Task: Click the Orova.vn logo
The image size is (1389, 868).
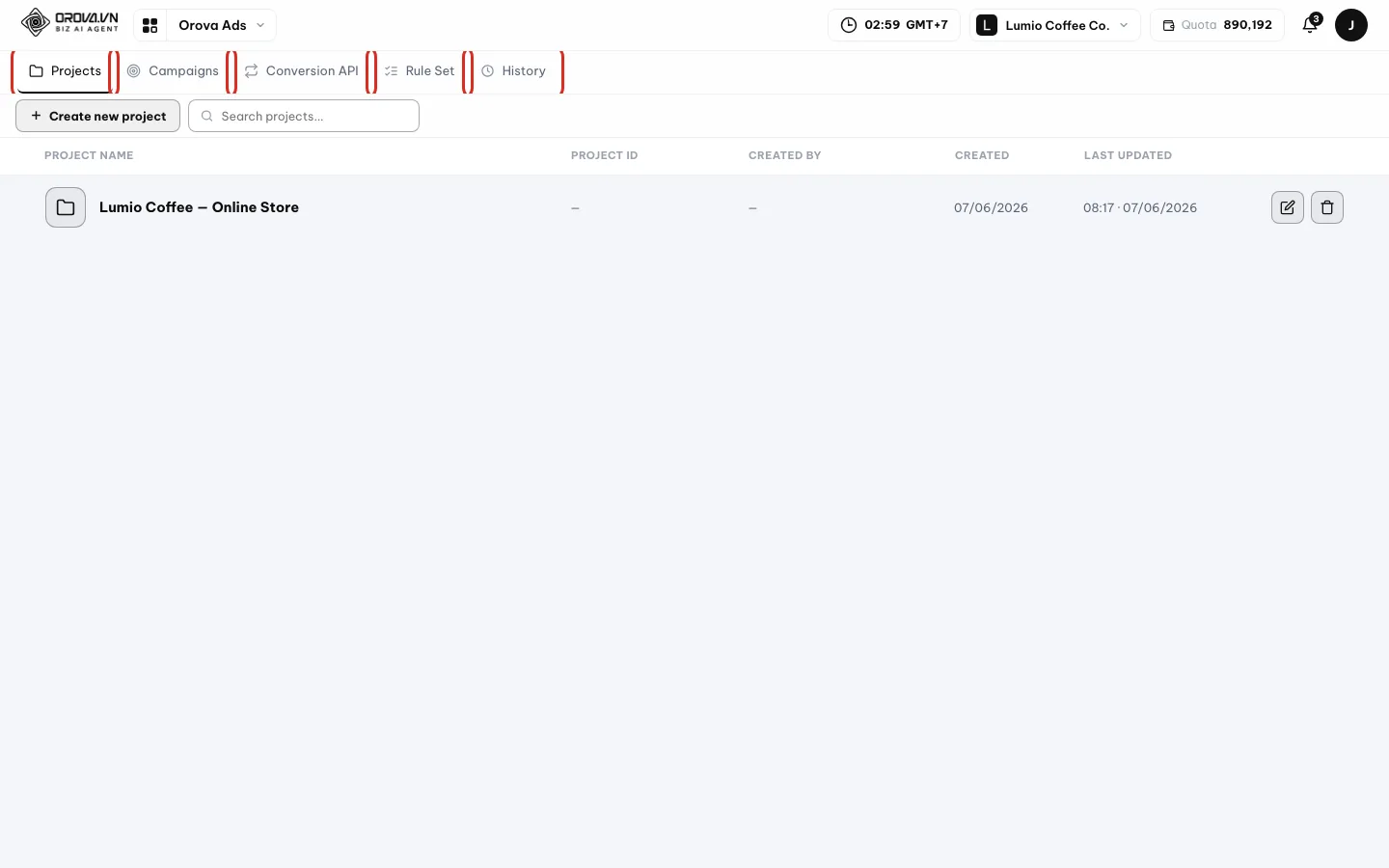Action: pos(69,22)
